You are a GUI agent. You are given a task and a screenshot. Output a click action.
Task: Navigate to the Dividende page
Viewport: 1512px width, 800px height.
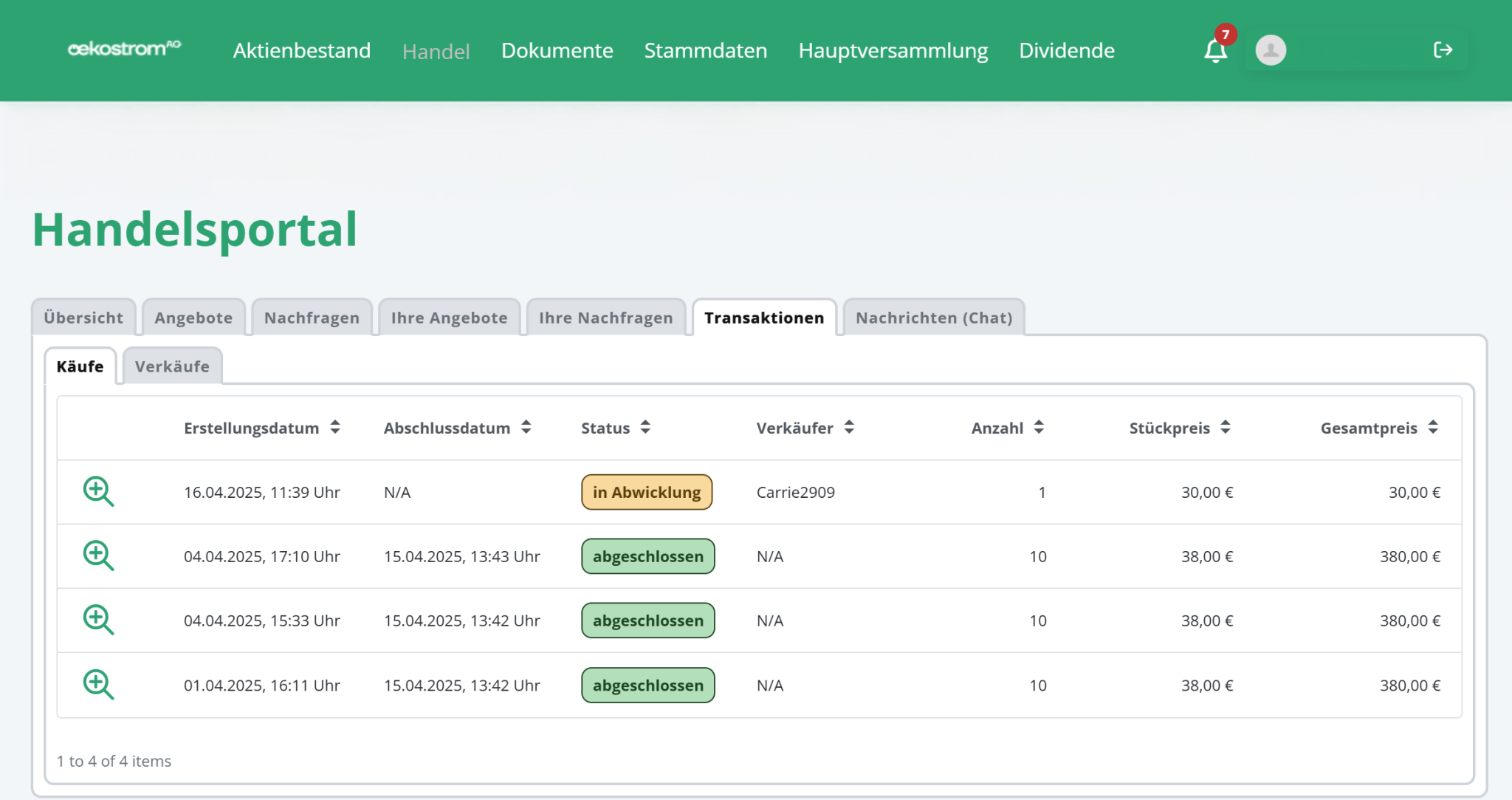(x=1066, y=50)
